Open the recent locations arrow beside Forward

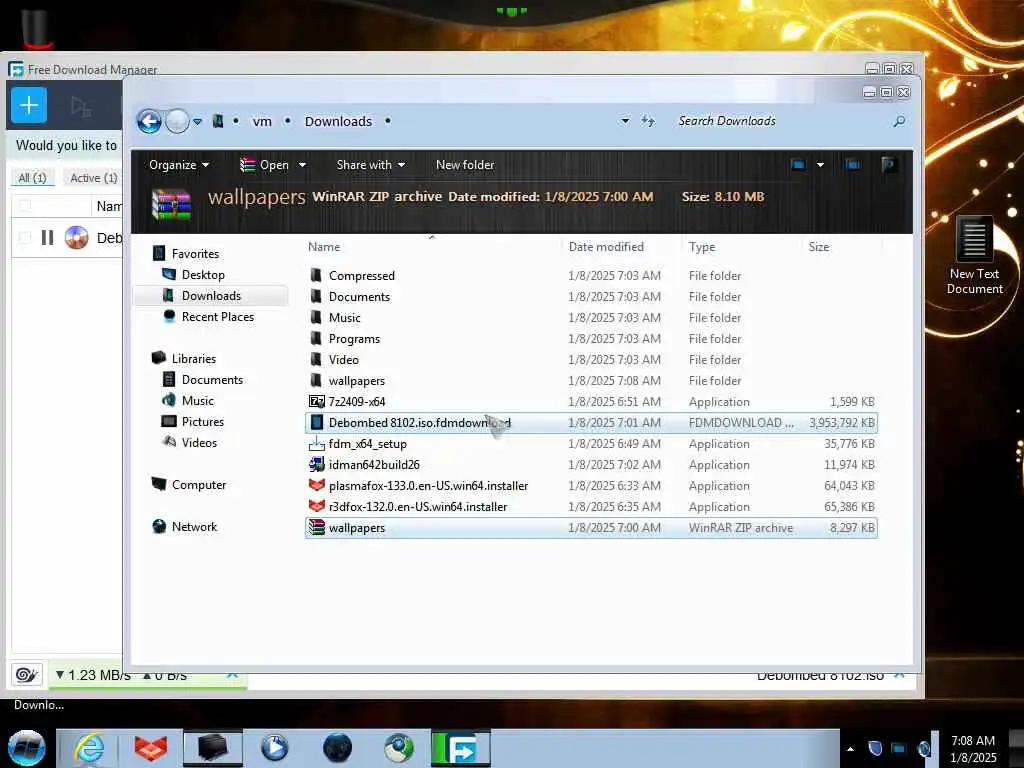(x=197, y=121)
